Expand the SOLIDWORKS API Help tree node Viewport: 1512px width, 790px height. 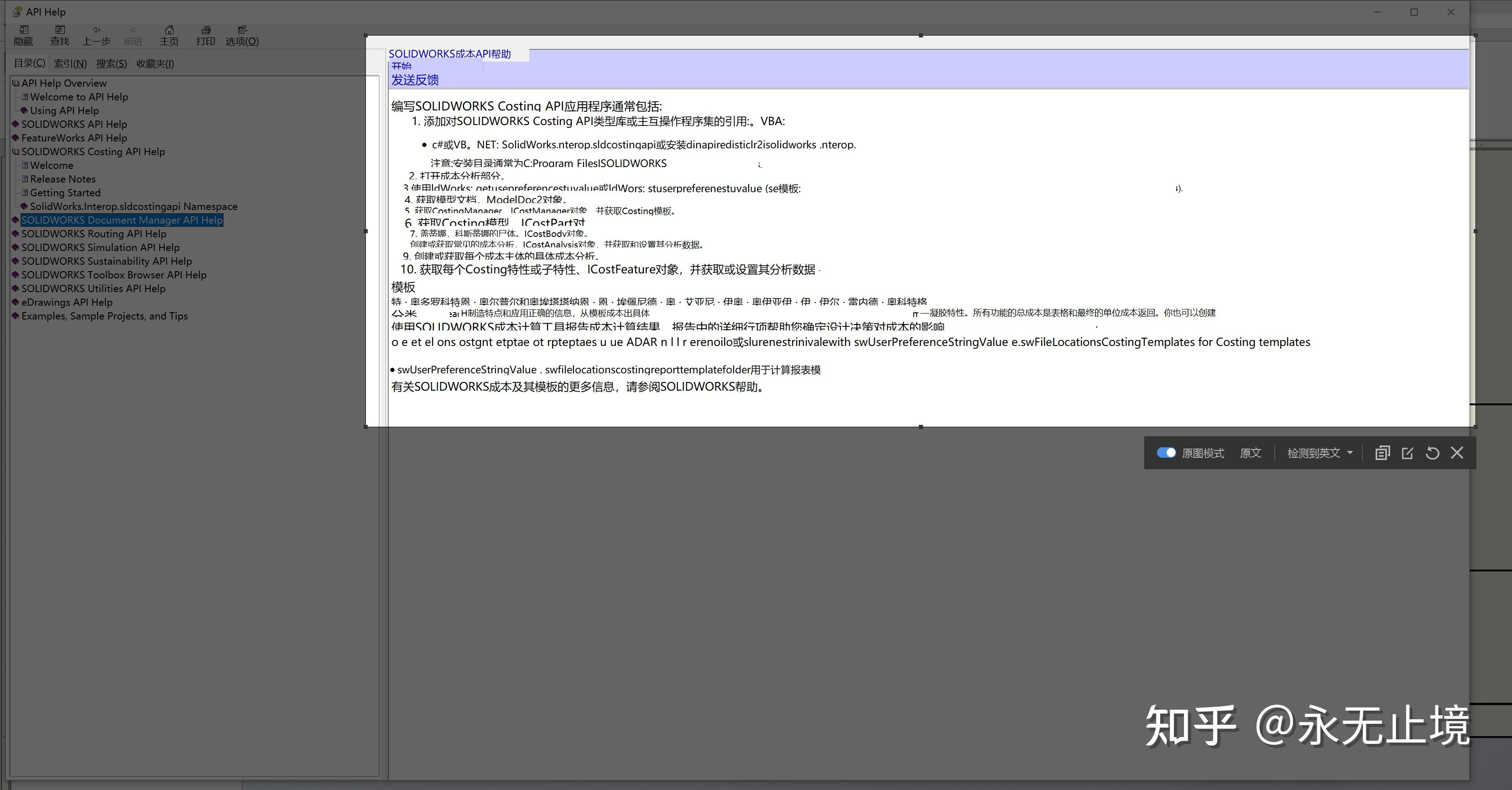(15, 124)
